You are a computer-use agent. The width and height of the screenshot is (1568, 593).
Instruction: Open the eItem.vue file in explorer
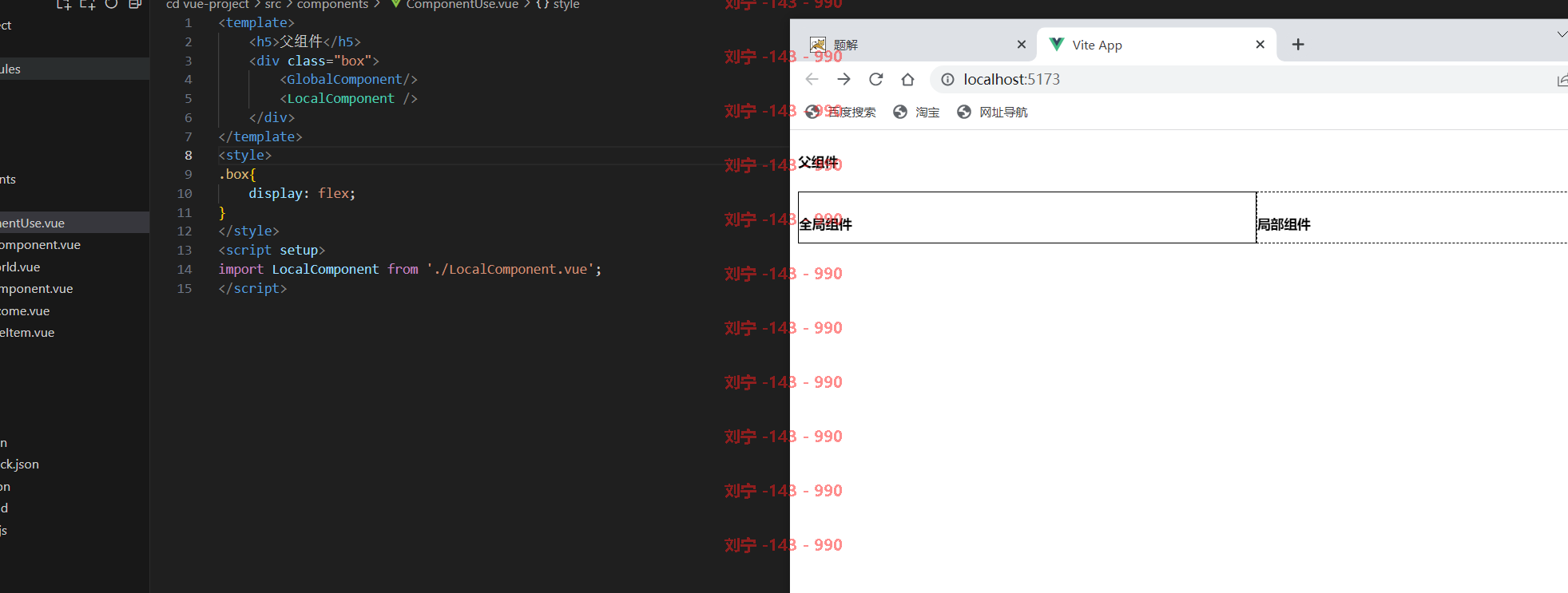point(74,333)
